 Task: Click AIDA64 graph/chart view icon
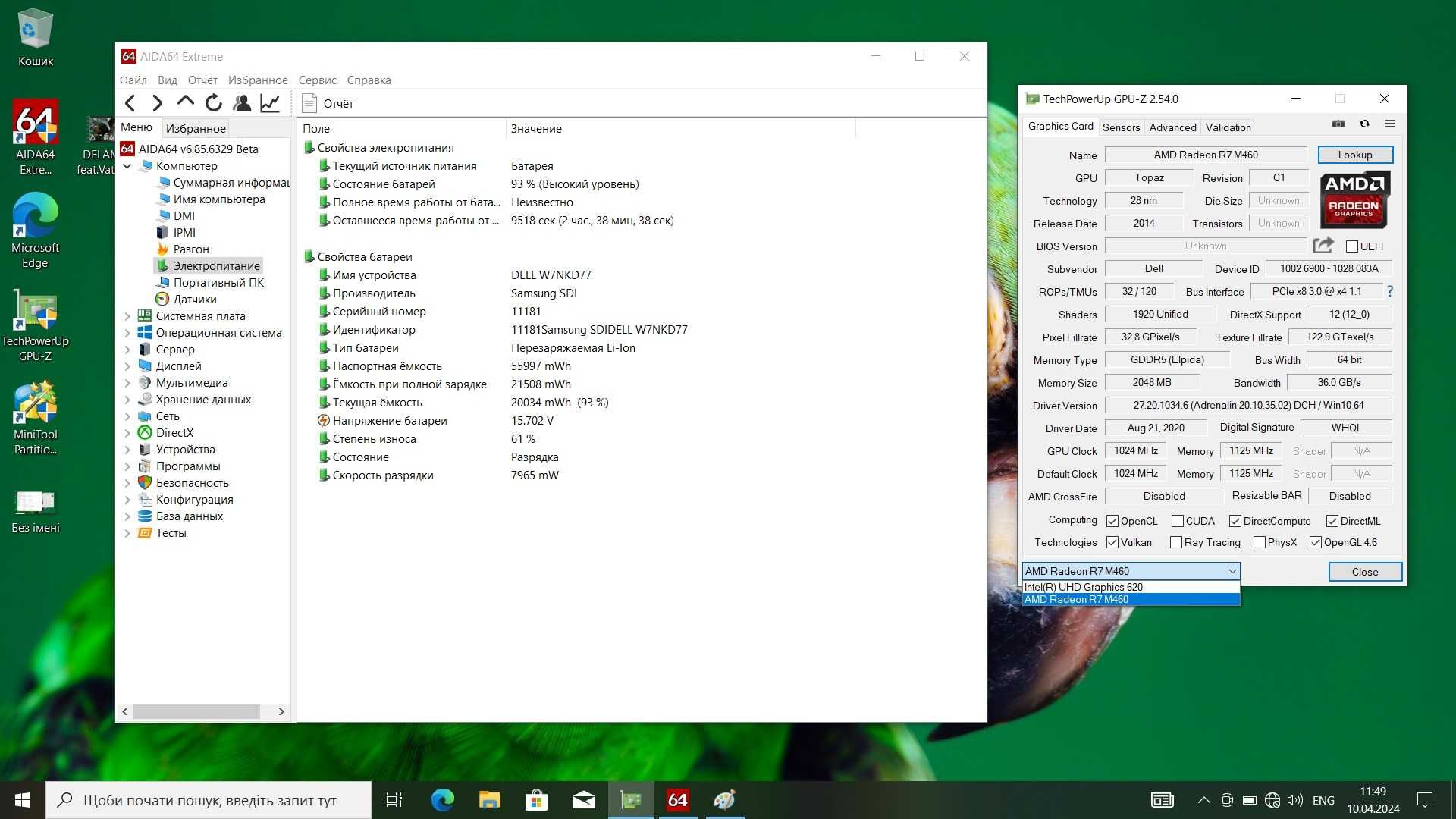pos(269,103)
